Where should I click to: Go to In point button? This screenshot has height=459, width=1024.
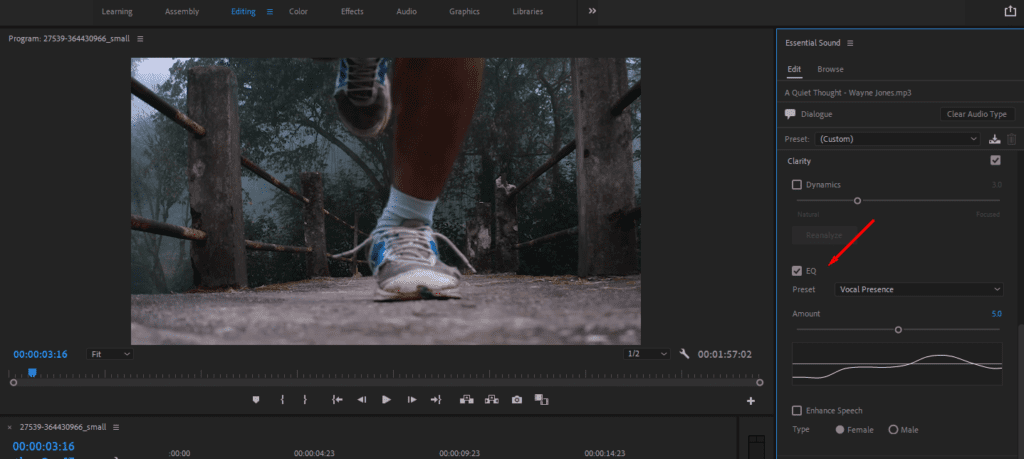click(x=337, y=400)
